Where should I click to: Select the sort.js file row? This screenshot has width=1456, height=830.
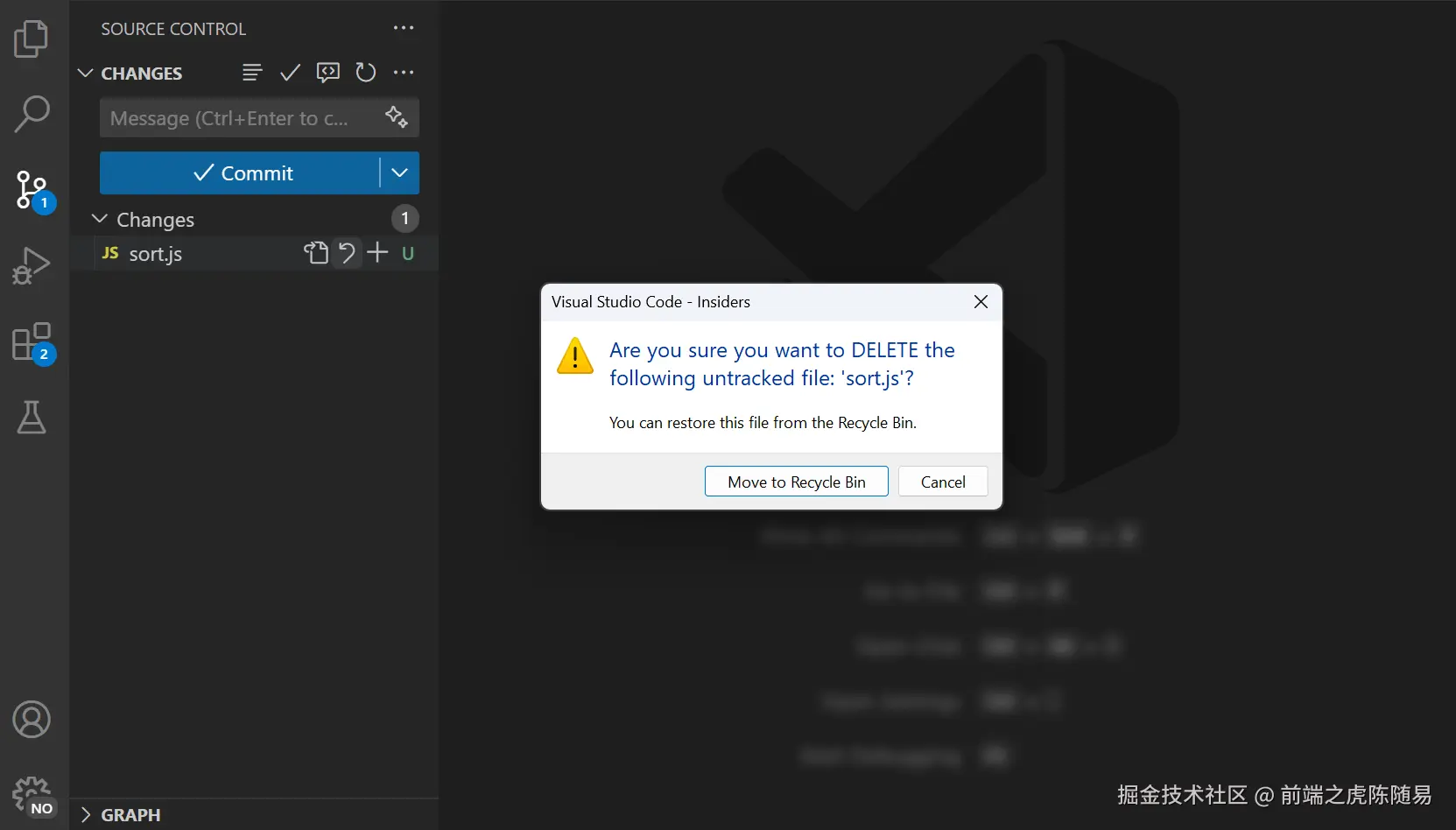254,253
